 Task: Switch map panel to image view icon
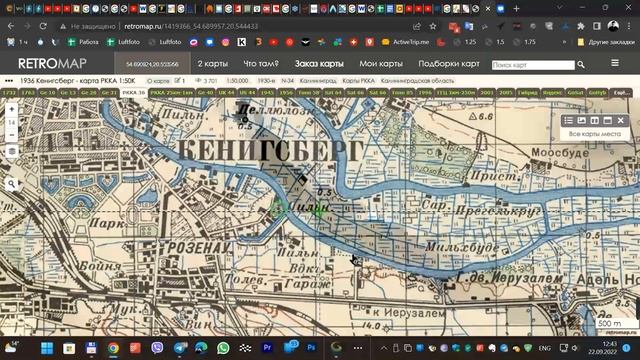582,120
